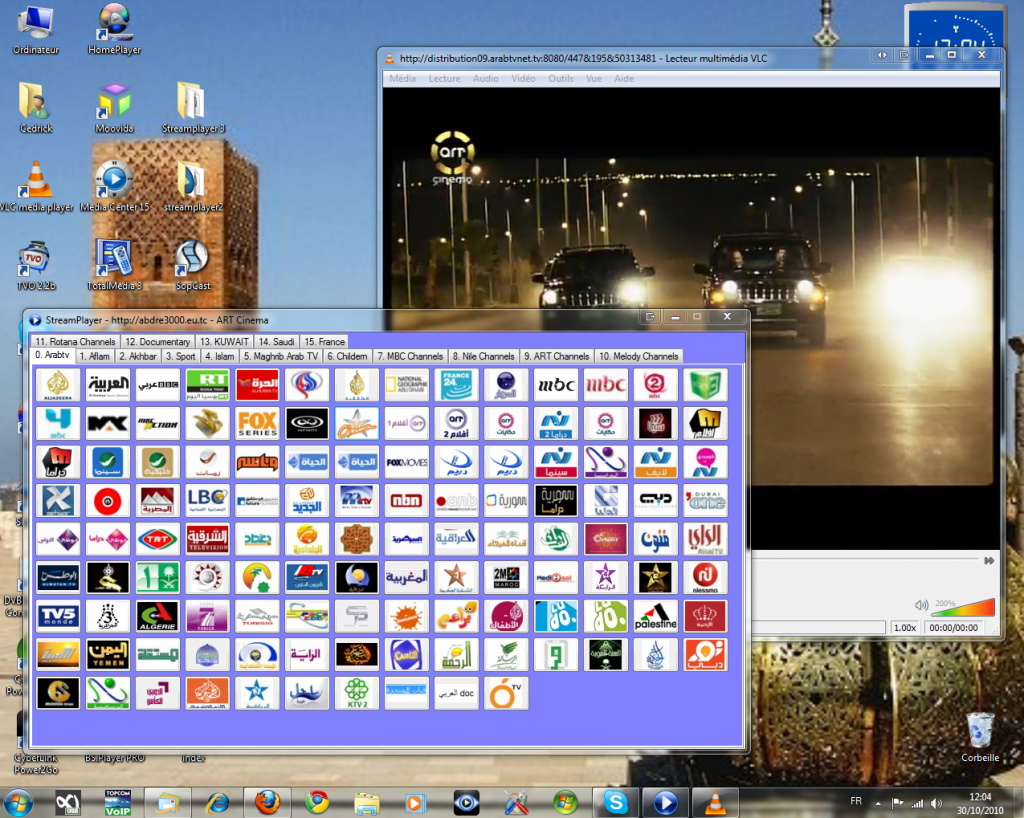Select the RT Arabic channel icon
The height and width of the screenshot is (818, 1024).
[208, 385]
